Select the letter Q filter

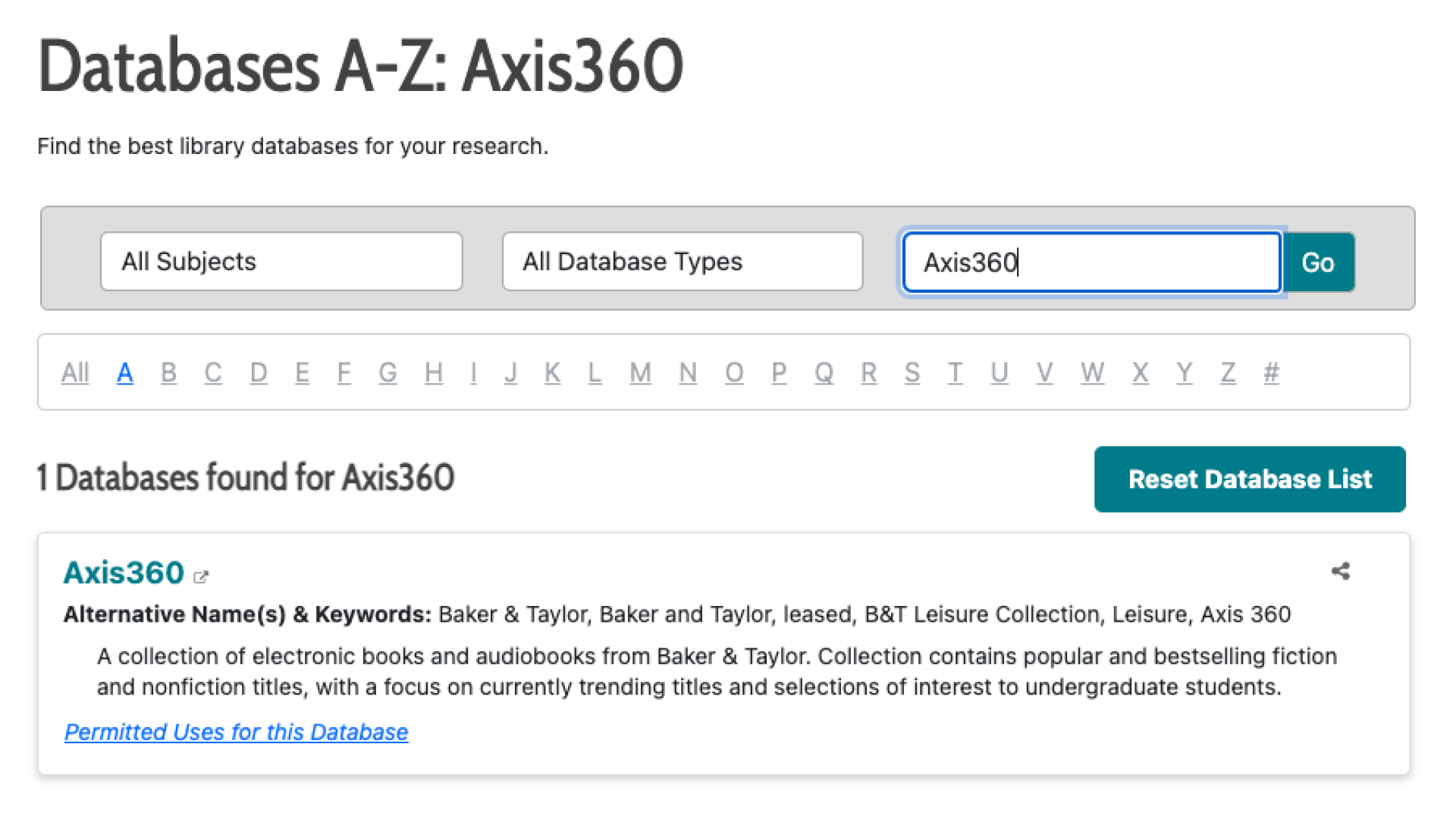[x=824, y=372]
